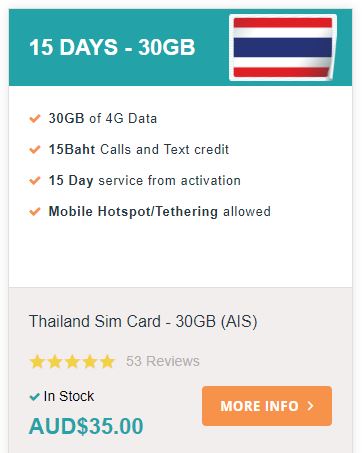Click the Thailand flag image
The height and width of the screenshot is (453, 362).
coord(283,47)
